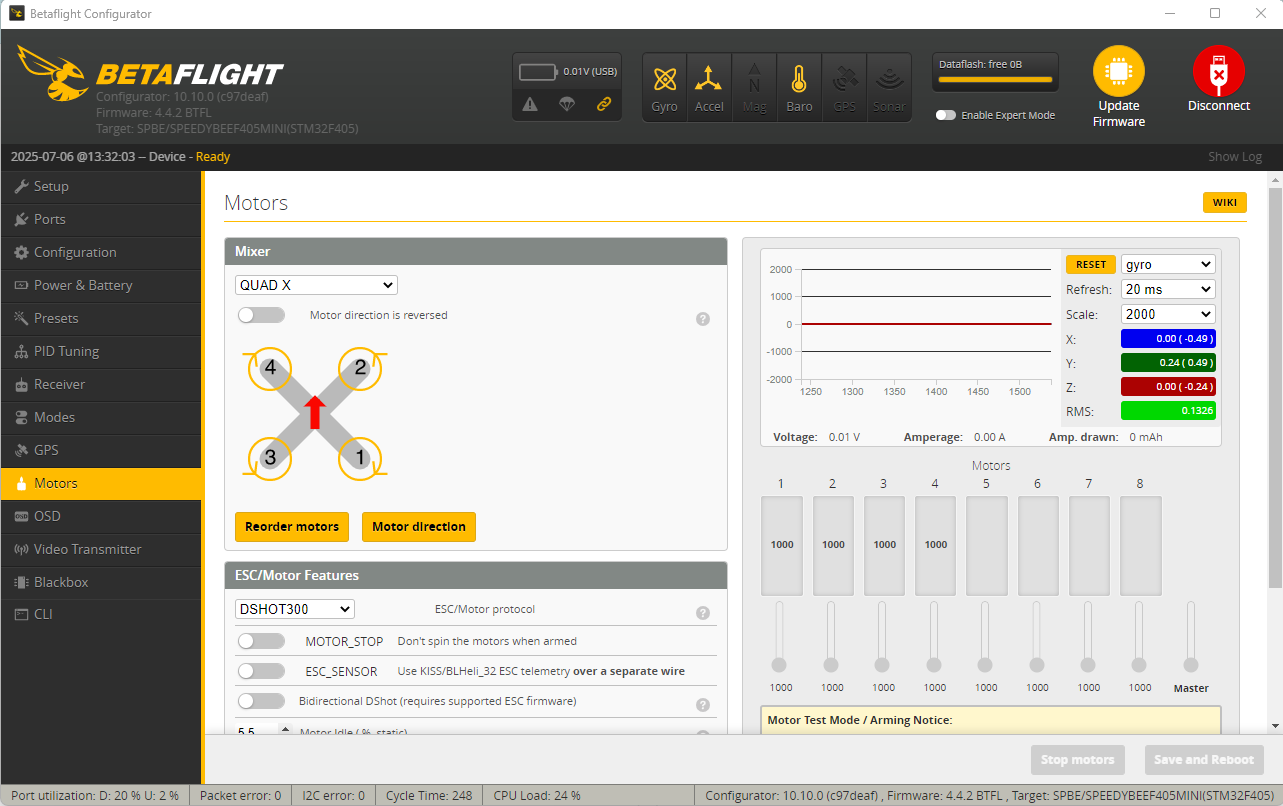The image size is (1283, 806).
Task: Open help for Bidirectional DShot
Action: click(x=702, y=705)
